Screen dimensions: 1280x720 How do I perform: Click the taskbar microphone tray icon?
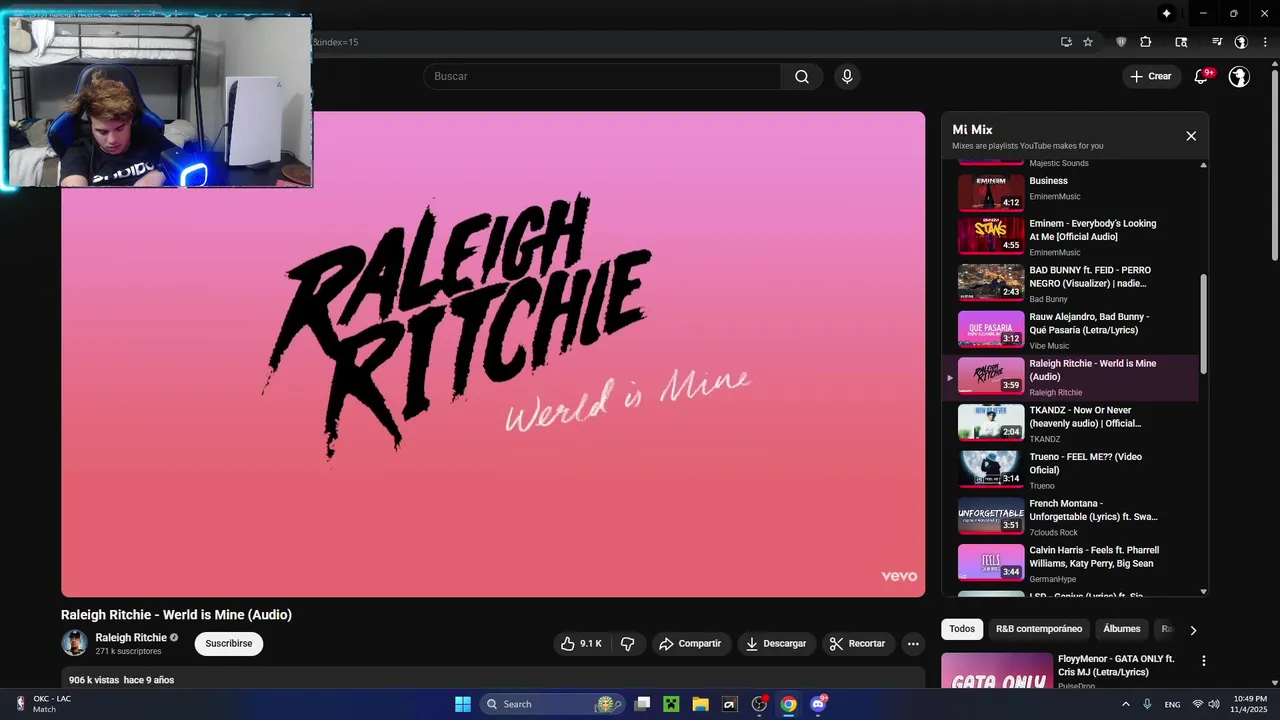point(1147,704)
